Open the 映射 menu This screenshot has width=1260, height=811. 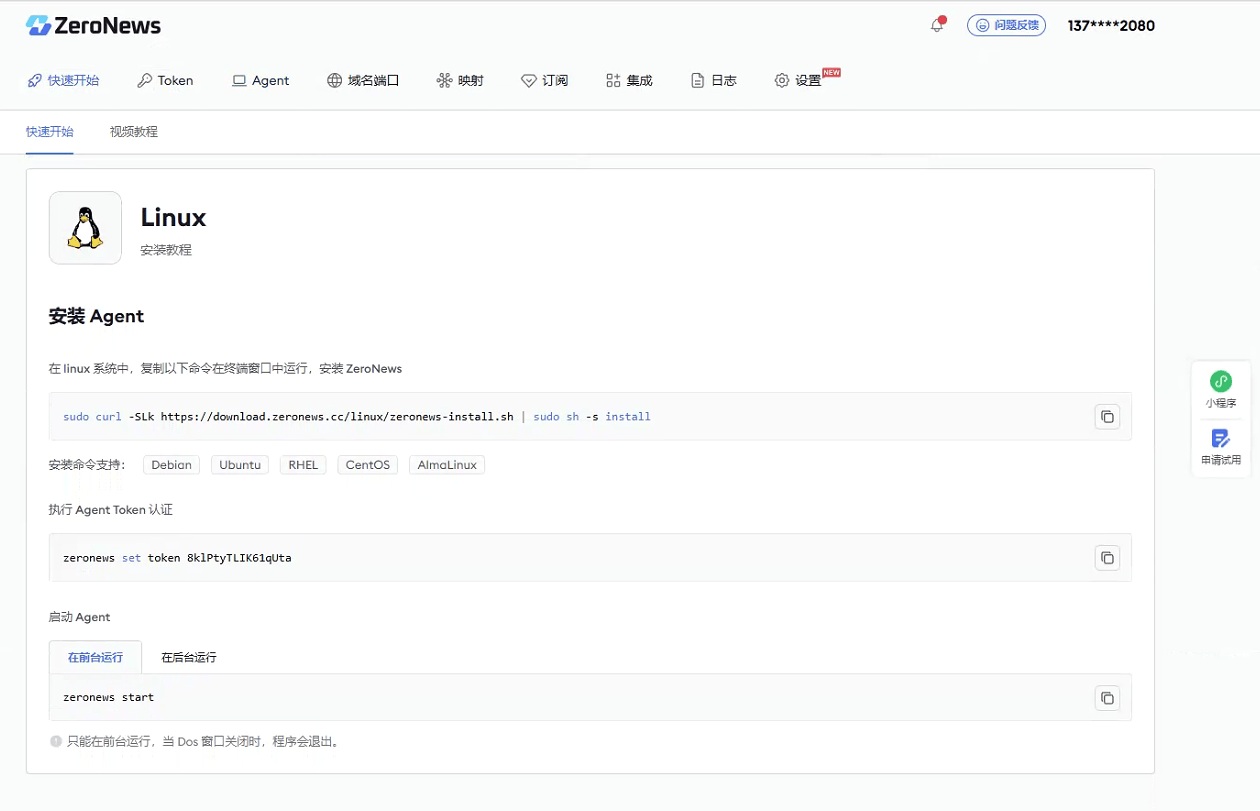point(460,80)
